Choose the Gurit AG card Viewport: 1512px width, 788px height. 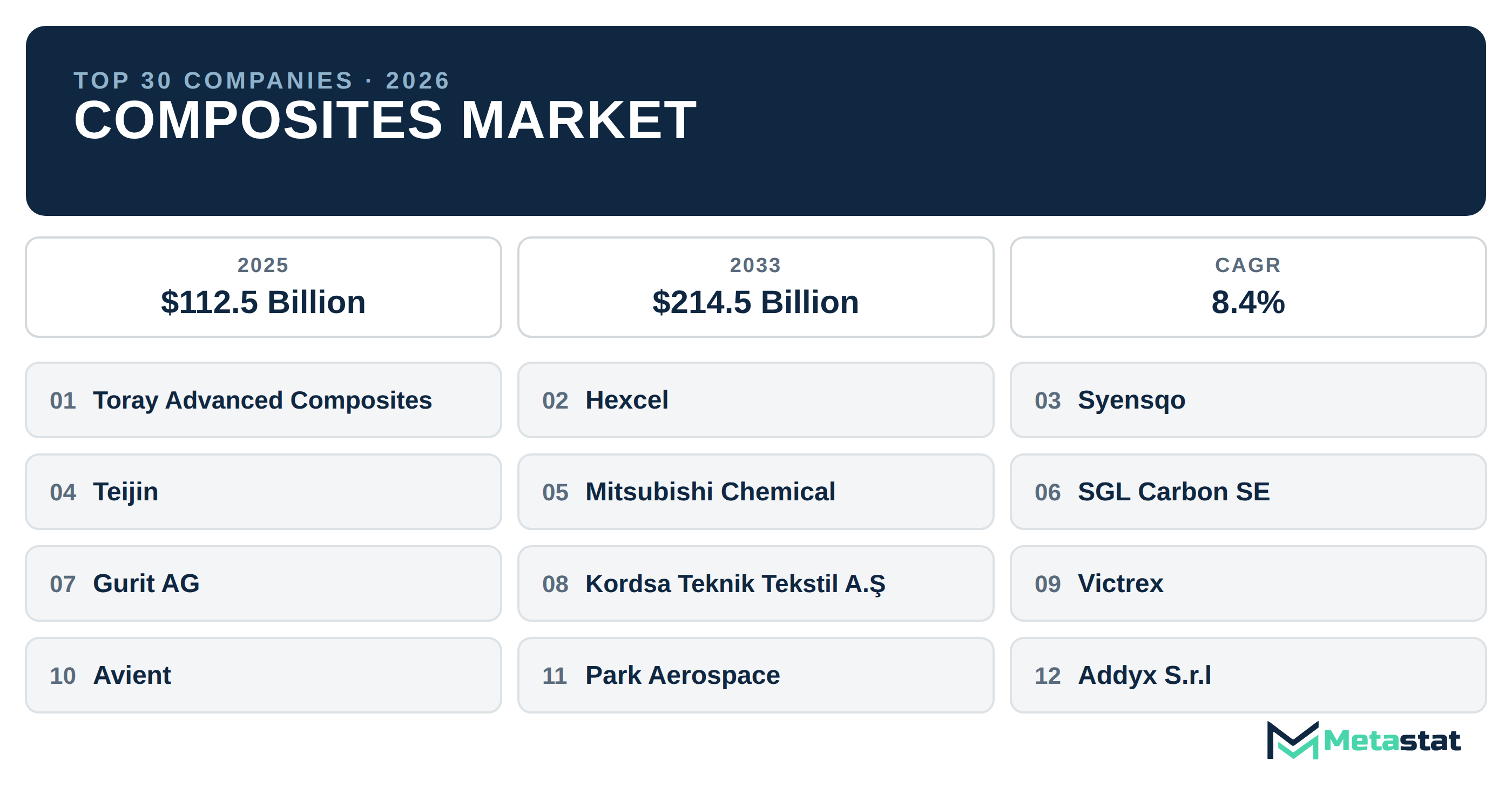pyautogui.click(x=264, y=584)
